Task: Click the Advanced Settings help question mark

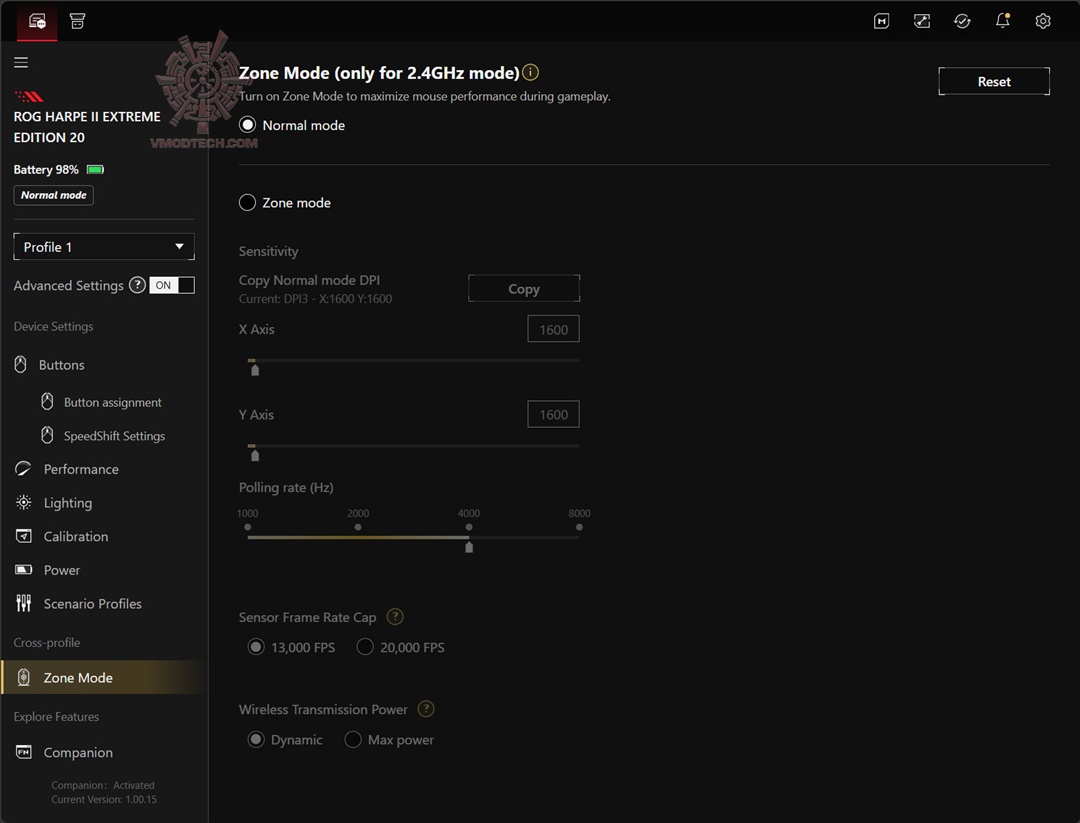Action: (137, 285)
